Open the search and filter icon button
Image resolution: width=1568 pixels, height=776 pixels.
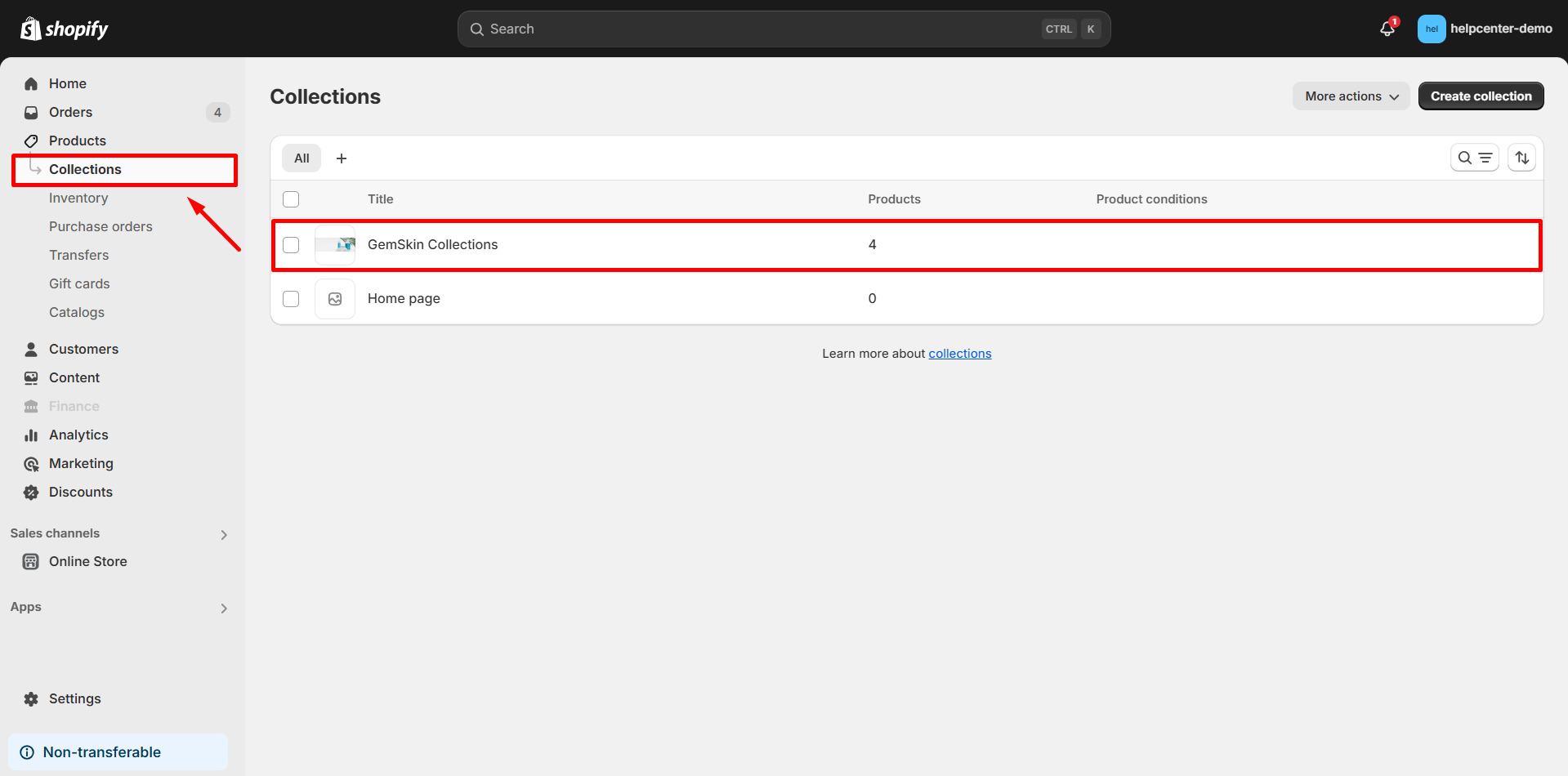tap(1474, 158)
